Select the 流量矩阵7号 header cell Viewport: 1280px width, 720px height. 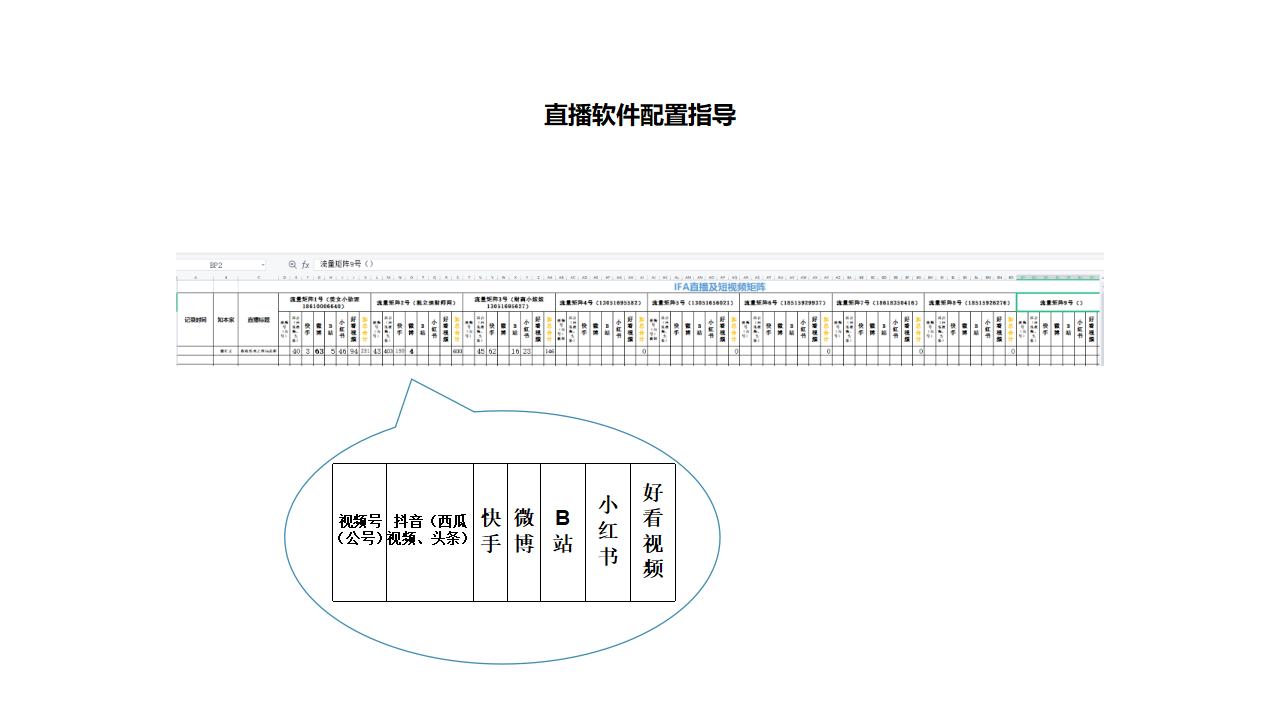(878, 301)
